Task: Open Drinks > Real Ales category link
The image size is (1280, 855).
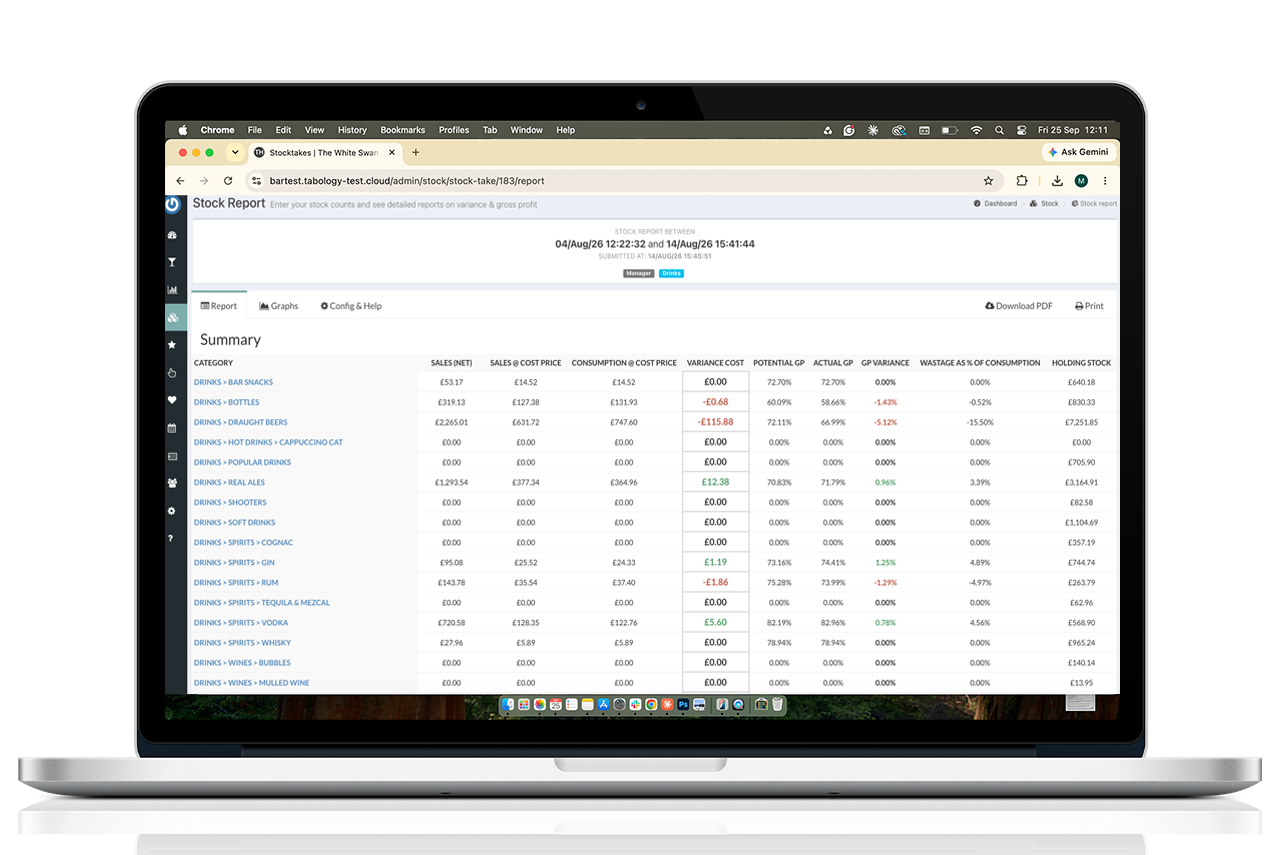Action: coord(229,482)
